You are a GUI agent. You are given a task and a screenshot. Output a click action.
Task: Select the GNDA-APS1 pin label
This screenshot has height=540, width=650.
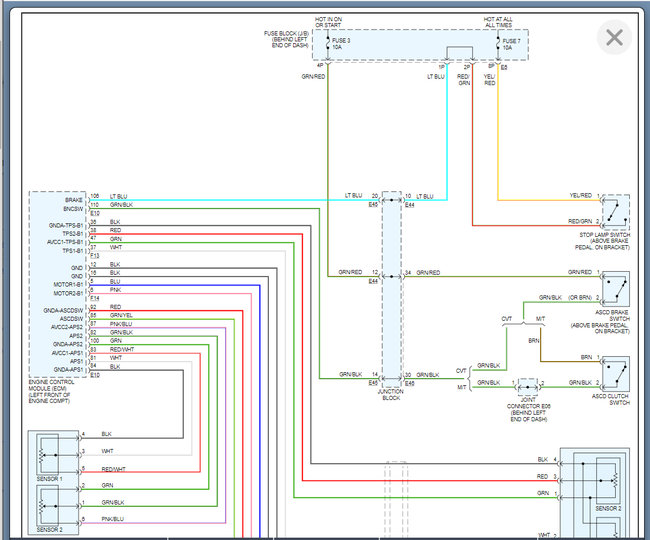(x=68, y=370)
